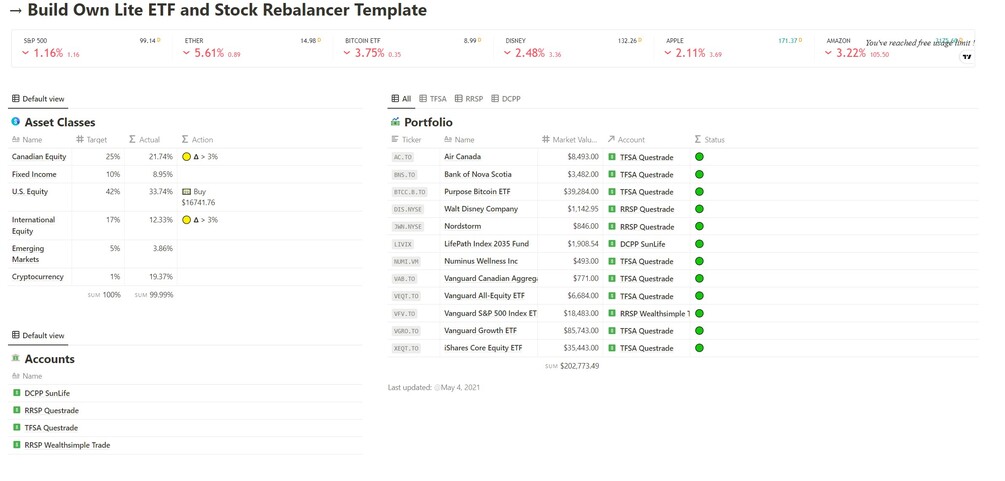Open the TFSA Questrade link in Air Canada row
This screenshot has width=1005, height=481.
(647, 156)
